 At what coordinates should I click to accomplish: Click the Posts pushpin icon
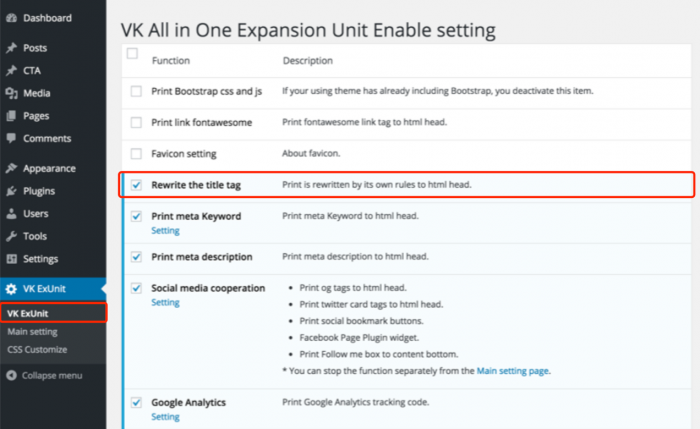(12, 48)
